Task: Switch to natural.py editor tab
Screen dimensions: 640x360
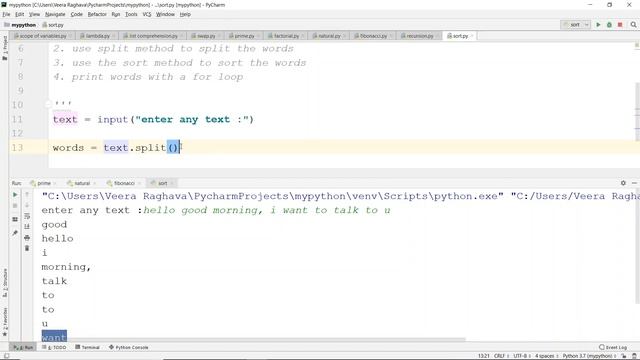Action: [329, 36]
